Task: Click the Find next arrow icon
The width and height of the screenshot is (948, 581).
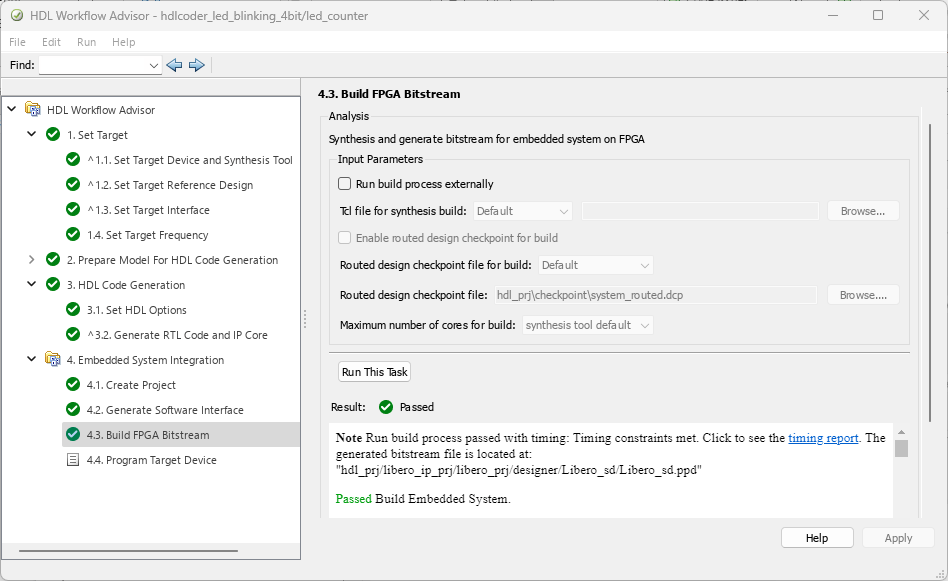Action: pyautogui.click(x=196, y=65)
